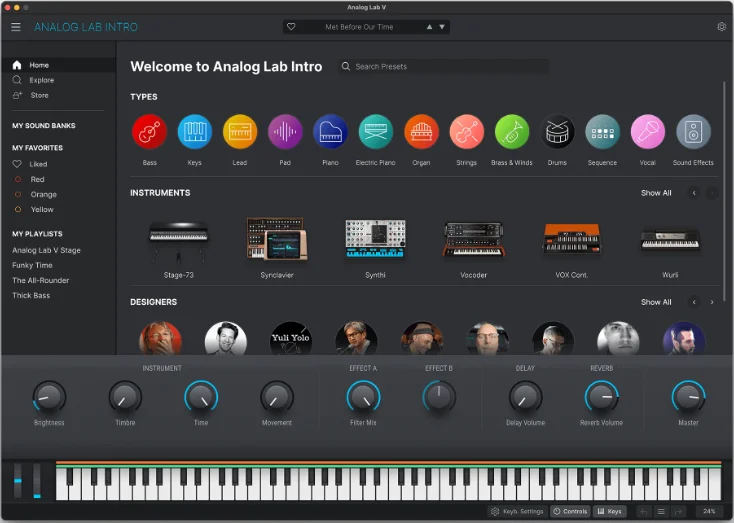Open Keyb. Settings in the bottom bar
The width and height of the screenshot is (734, 523).
click(x=517, y=511)
